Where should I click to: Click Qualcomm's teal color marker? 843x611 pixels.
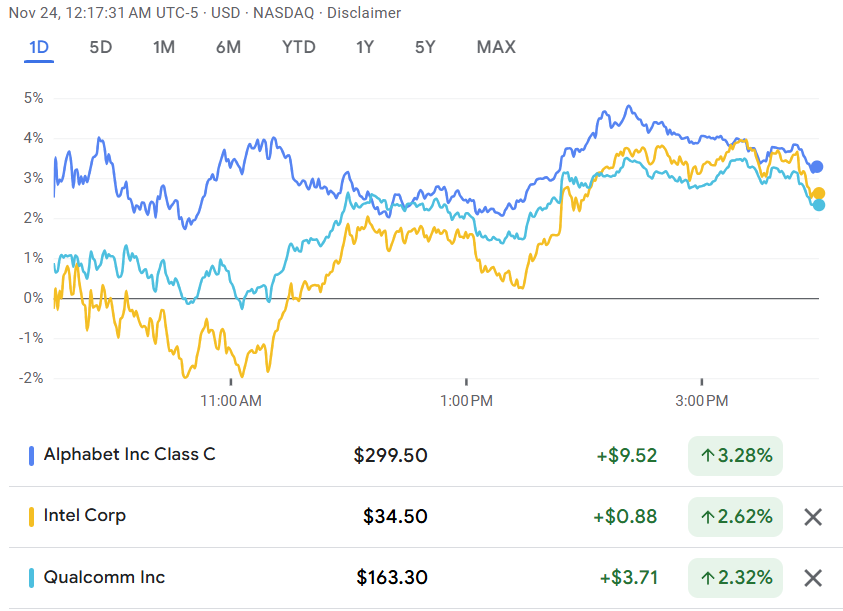click(31, 578)
